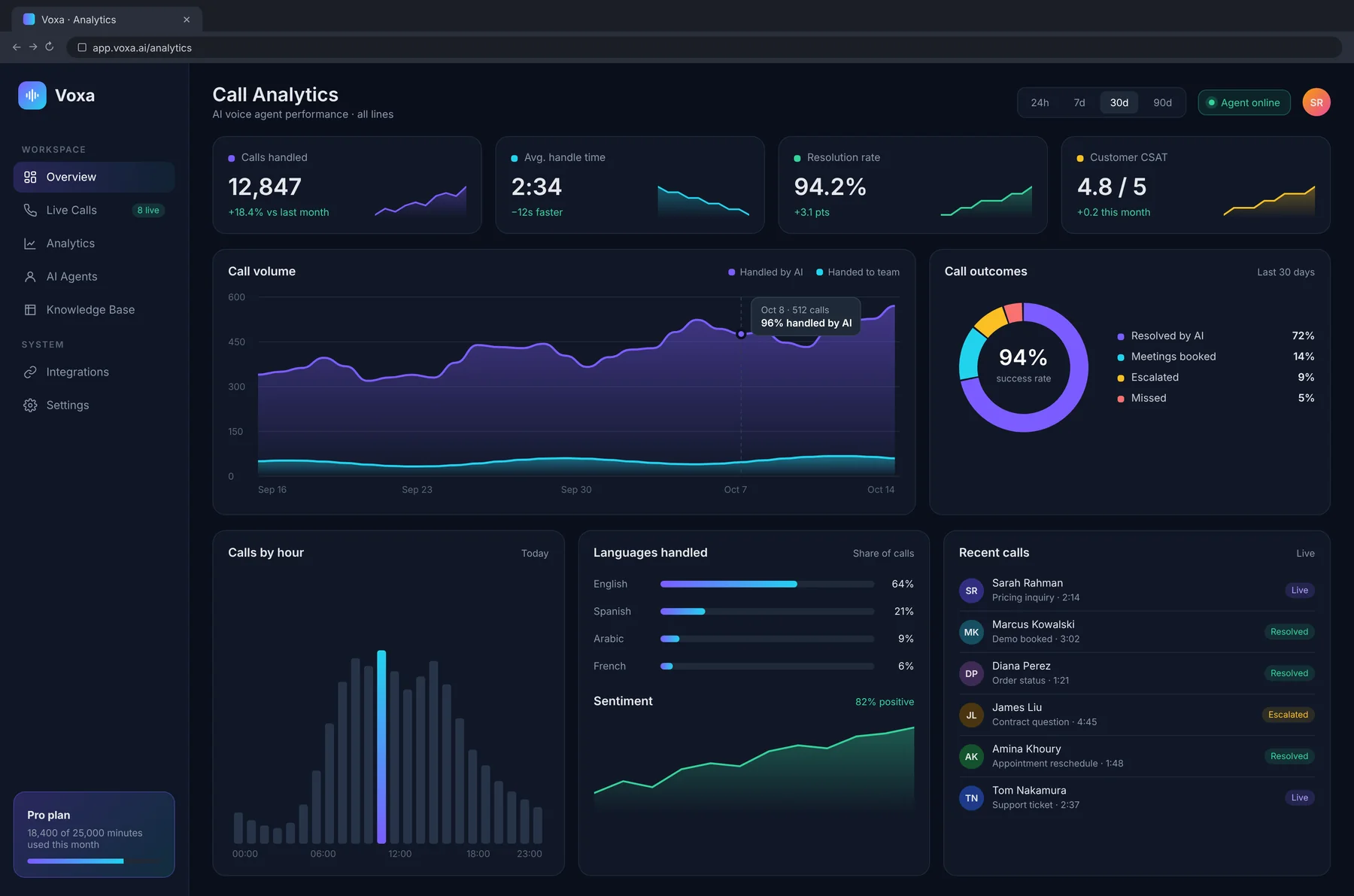Click the Escalated badge on James Liu
The image size is (1354, 896).
[1288, 715]
